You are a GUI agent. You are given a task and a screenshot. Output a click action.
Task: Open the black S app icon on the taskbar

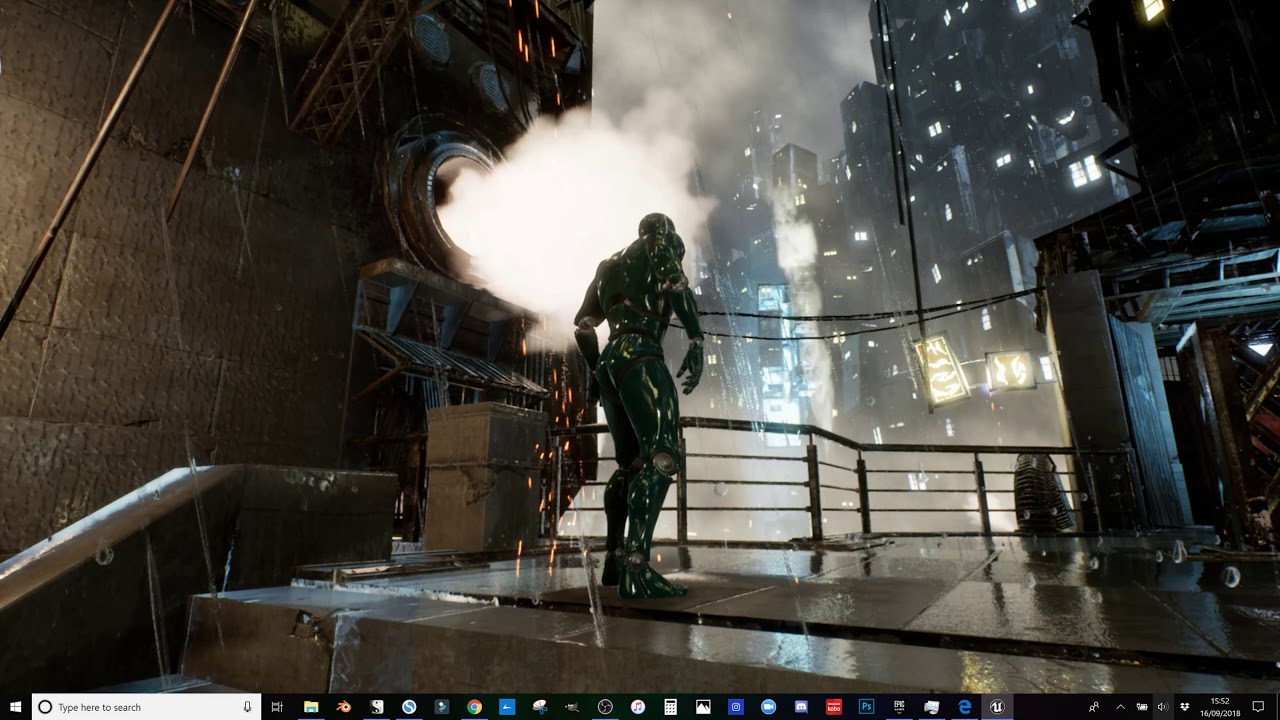click(x=377, y=707)
